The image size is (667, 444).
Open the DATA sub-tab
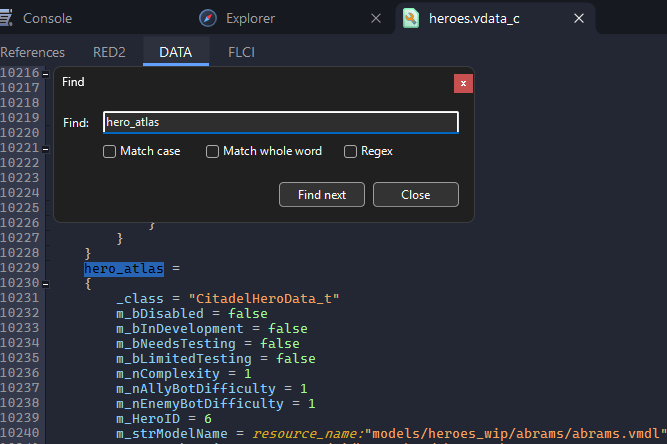pos(176,52)
